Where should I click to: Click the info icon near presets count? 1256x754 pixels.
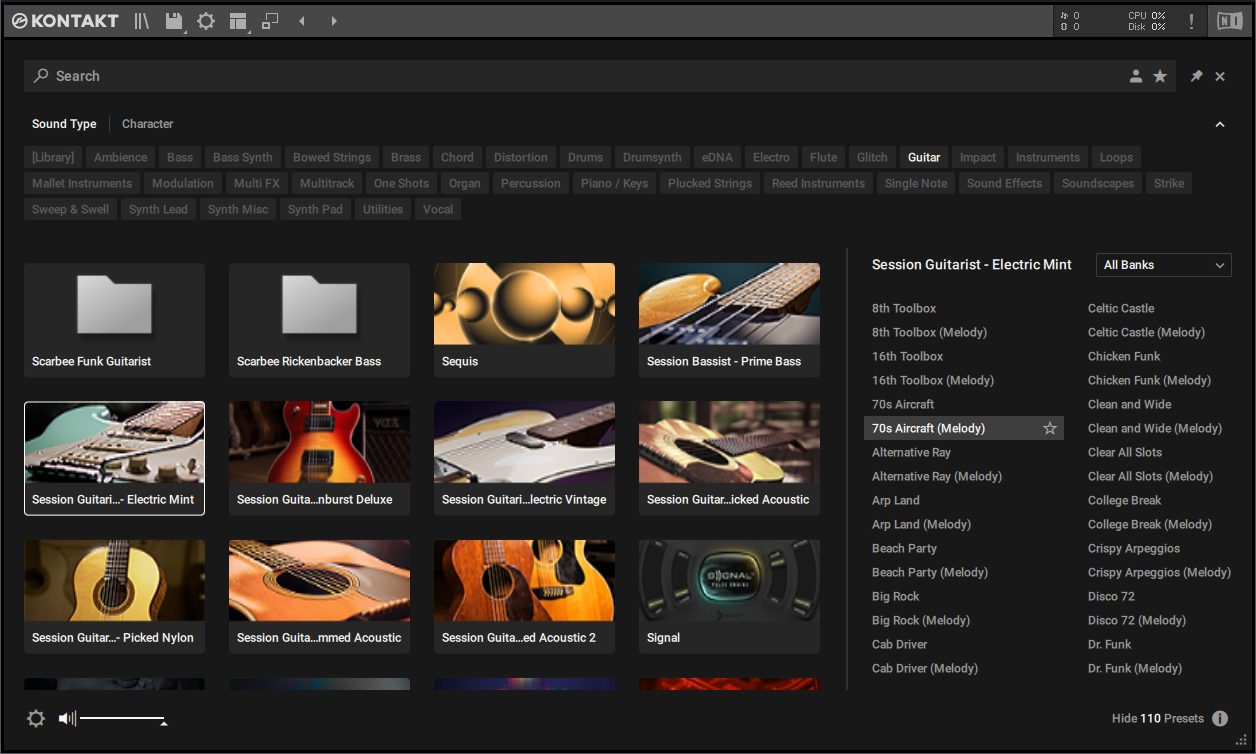[1220, 718]
